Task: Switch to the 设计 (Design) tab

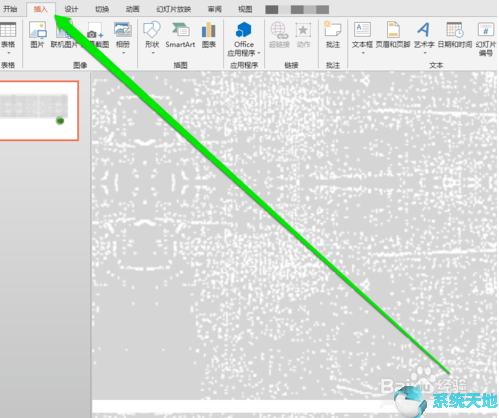Action: [x=71, y=9]
